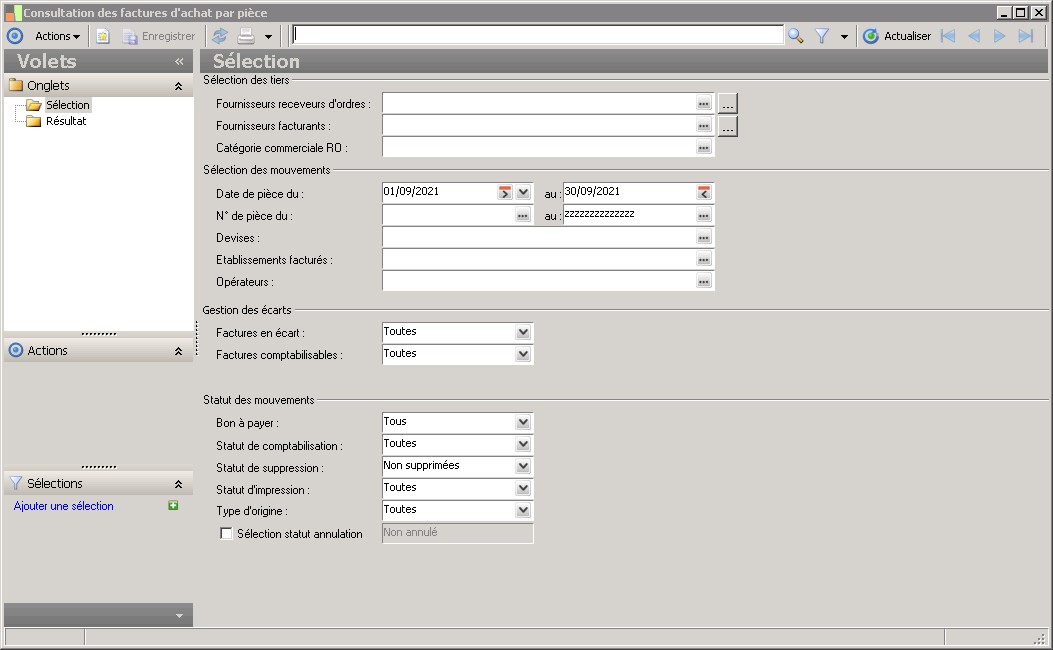Open calendar picker for end date 30/09/2021
The width and height of the screenshot is (1053, 650).
704,192
